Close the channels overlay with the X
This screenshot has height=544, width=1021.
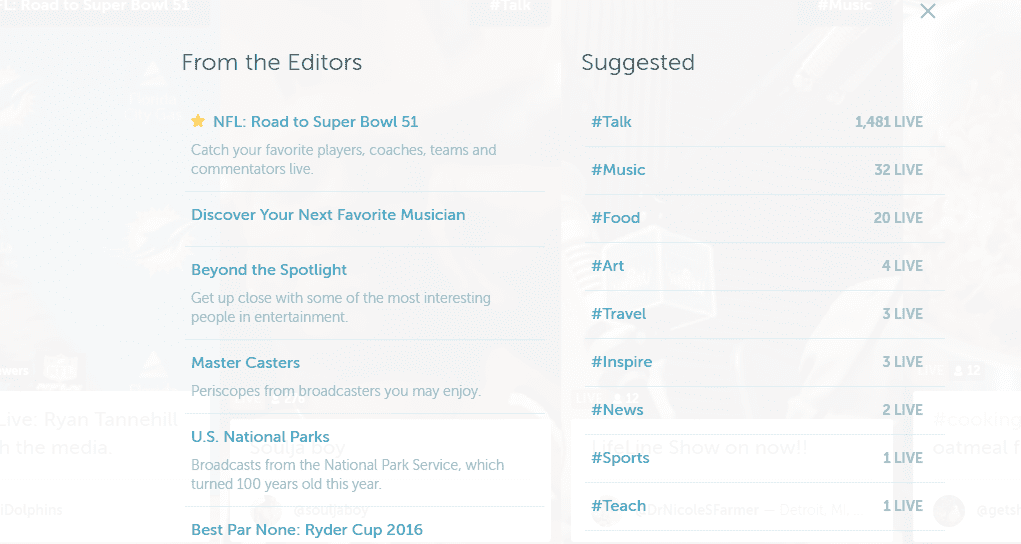(928, 11)
